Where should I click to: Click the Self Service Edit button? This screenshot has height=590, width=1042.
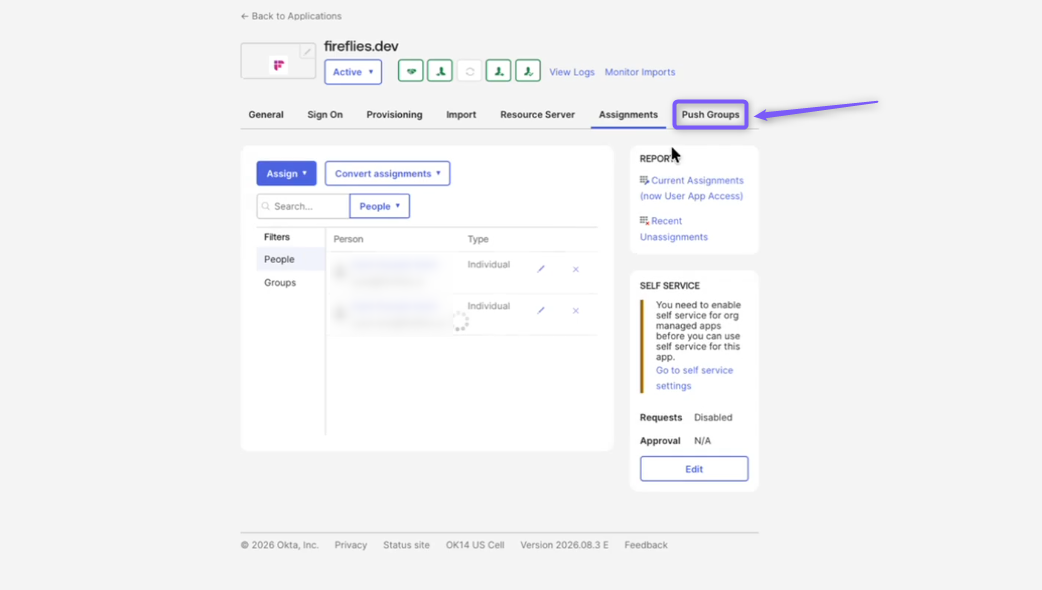[x=694, y=468]
